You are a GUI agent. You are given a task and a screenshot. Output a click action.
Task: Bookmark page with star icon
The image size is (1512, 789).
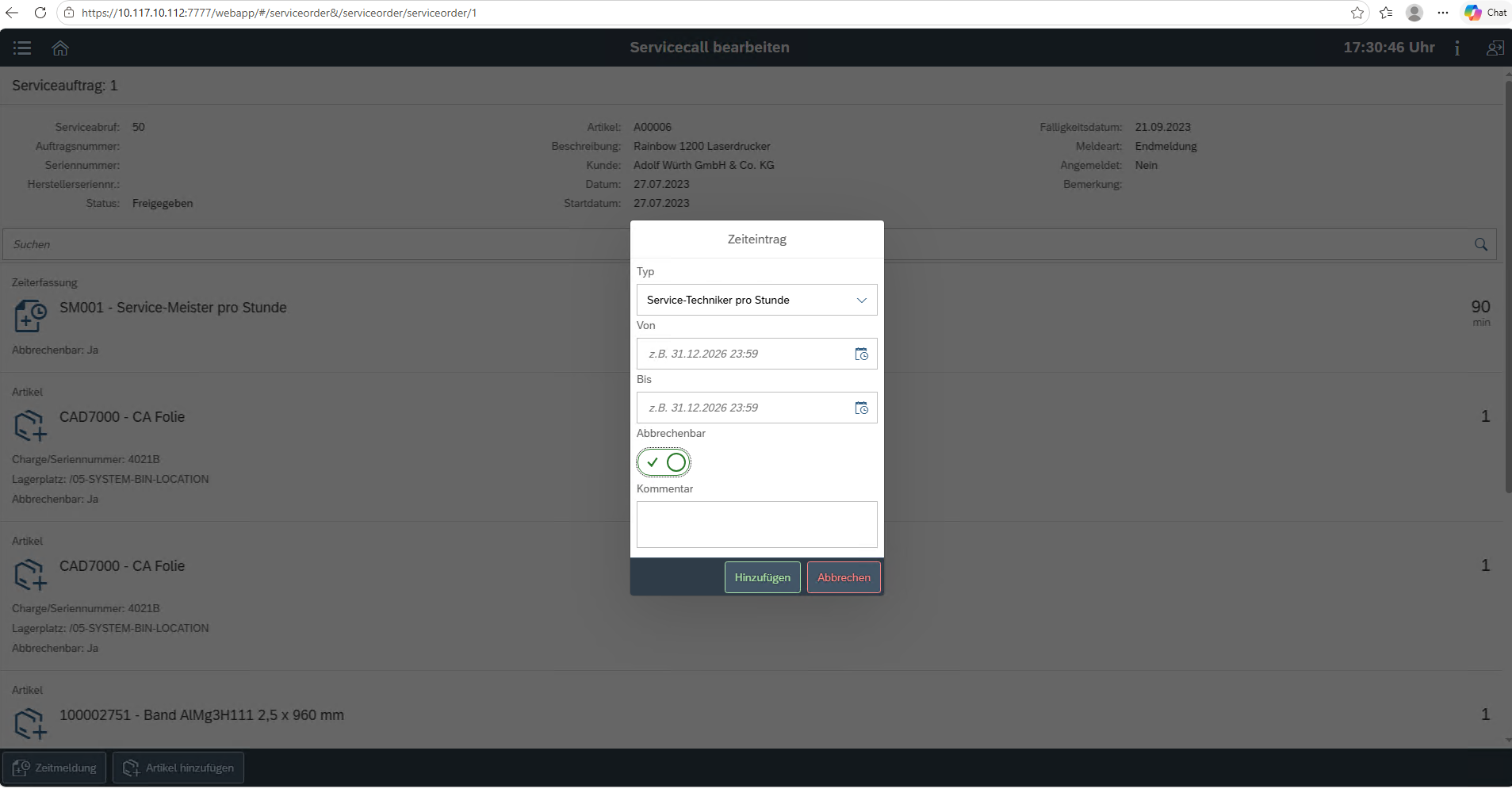coord(1357,13)
